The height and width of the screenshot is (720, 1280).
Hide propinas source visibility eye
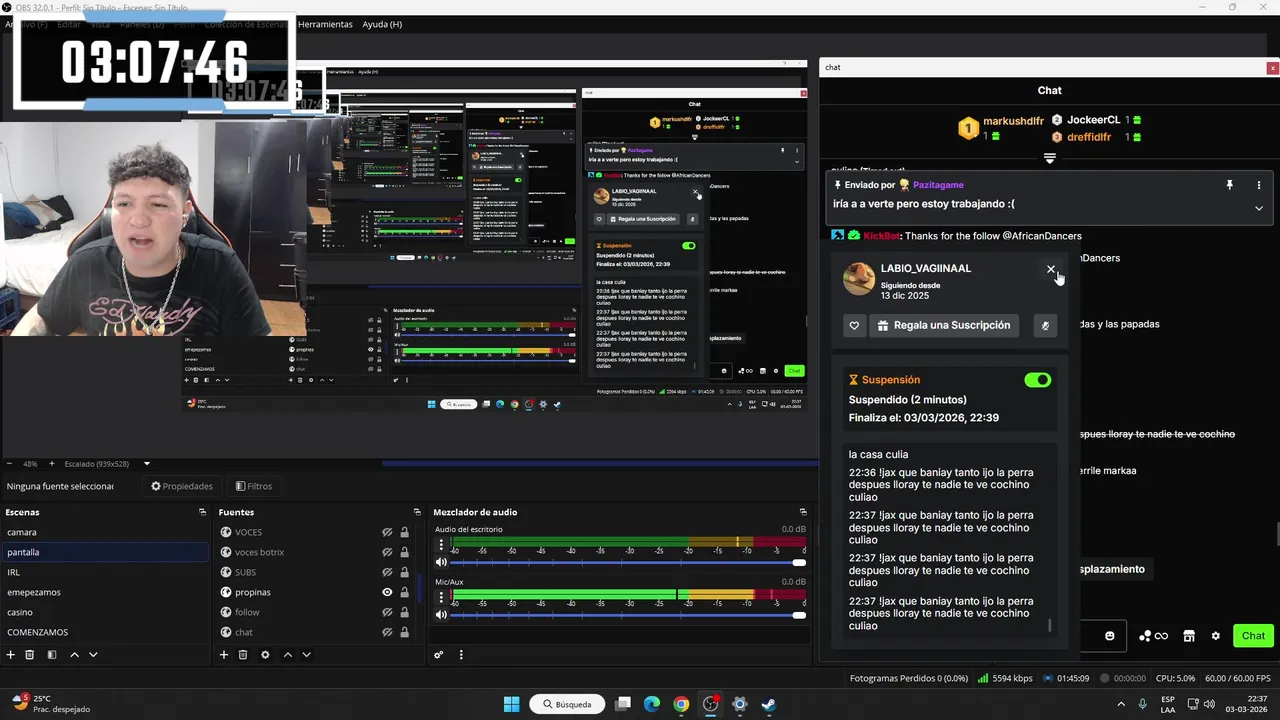click(387, 592)
